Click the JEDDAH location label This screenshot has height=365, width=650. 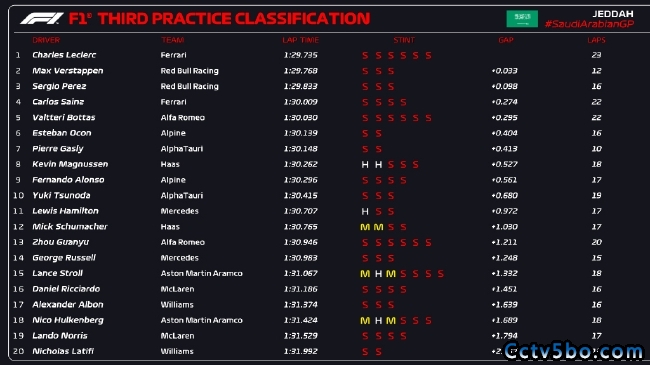[x=613, y=14]
